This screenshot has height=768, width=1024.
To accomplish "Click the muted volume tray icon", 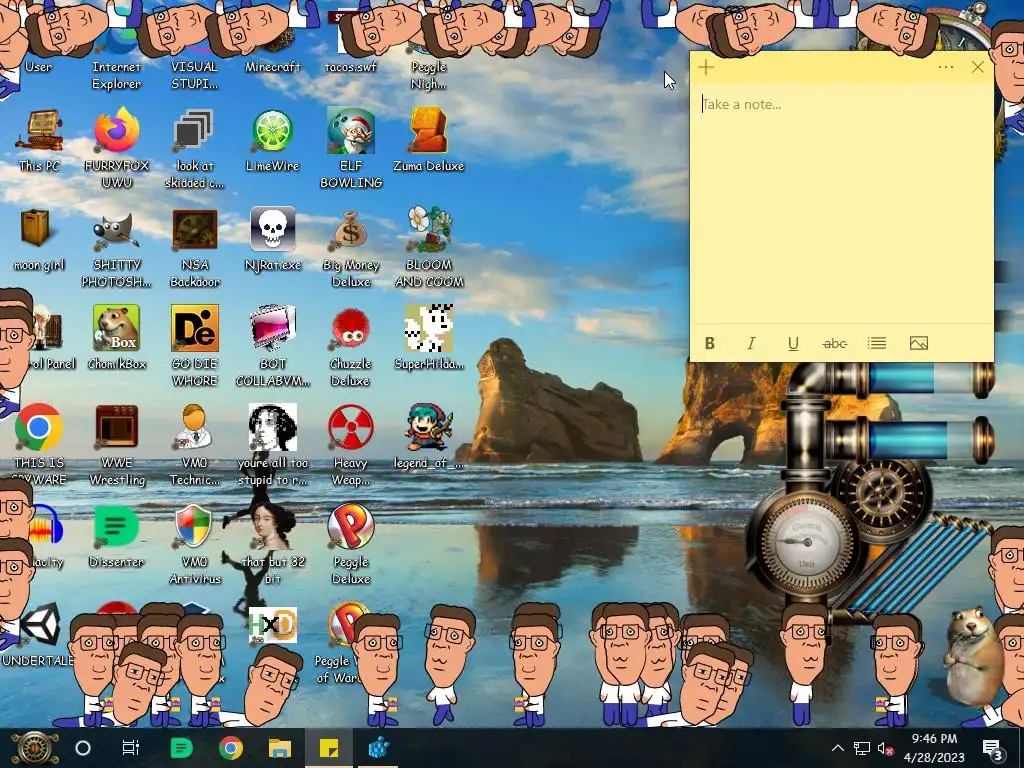I will coord(885,748).
